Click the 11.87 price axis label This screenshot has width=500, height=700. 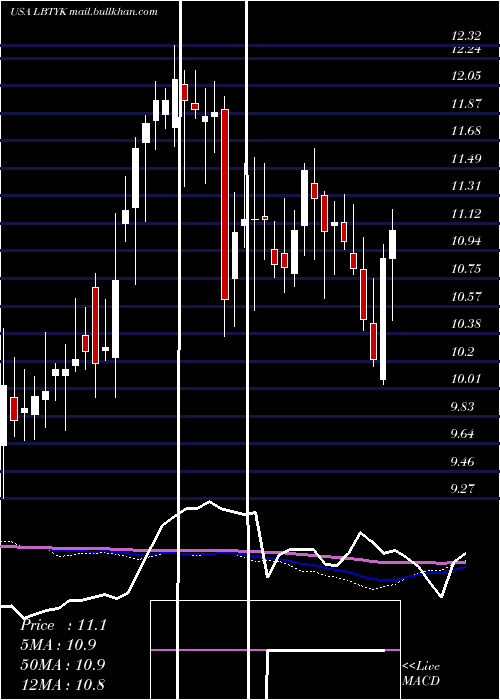pos(466,104)
